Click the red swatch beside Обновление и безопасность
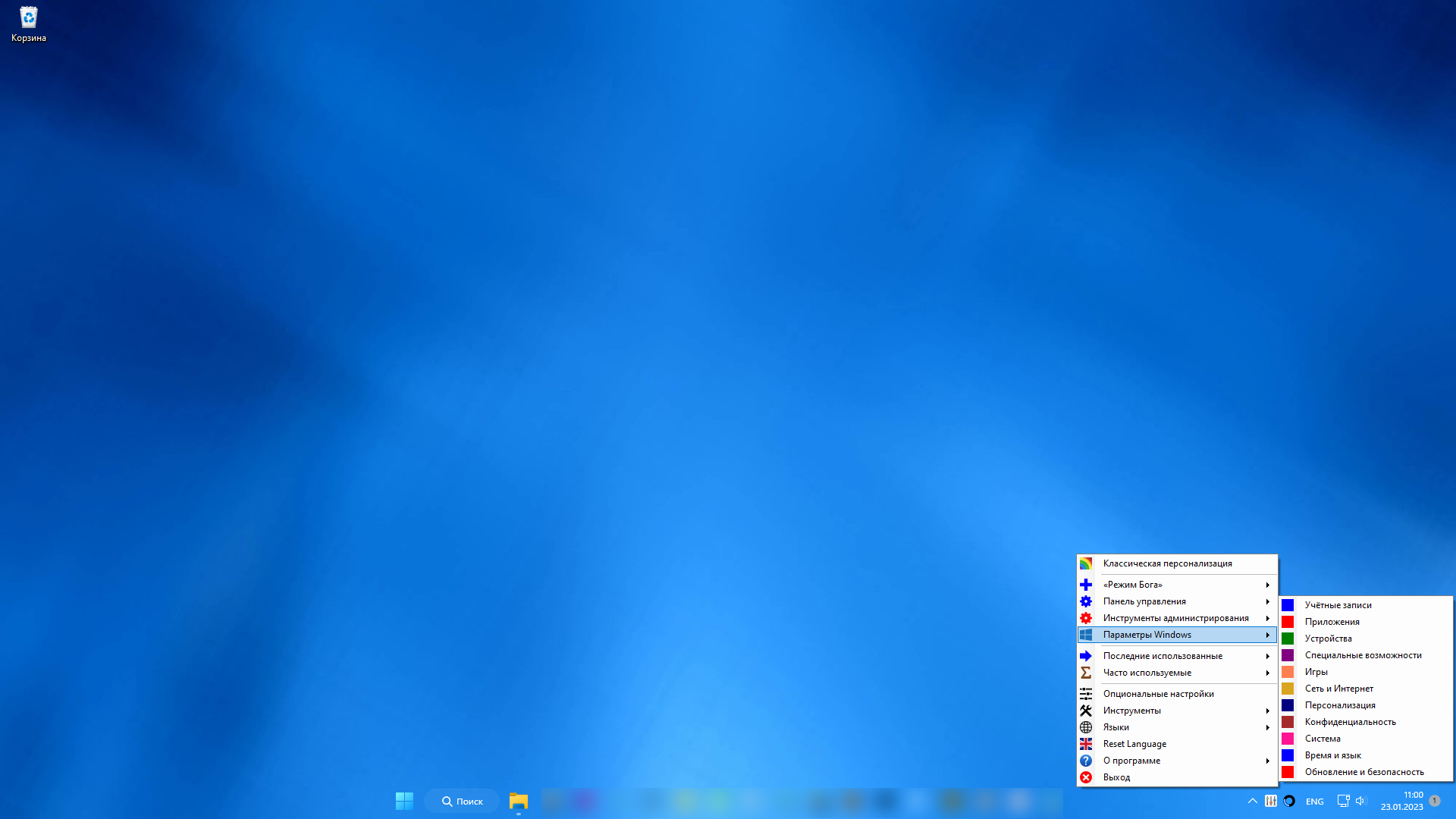Screen dimensions: 1456x819 pos(1288,772)
